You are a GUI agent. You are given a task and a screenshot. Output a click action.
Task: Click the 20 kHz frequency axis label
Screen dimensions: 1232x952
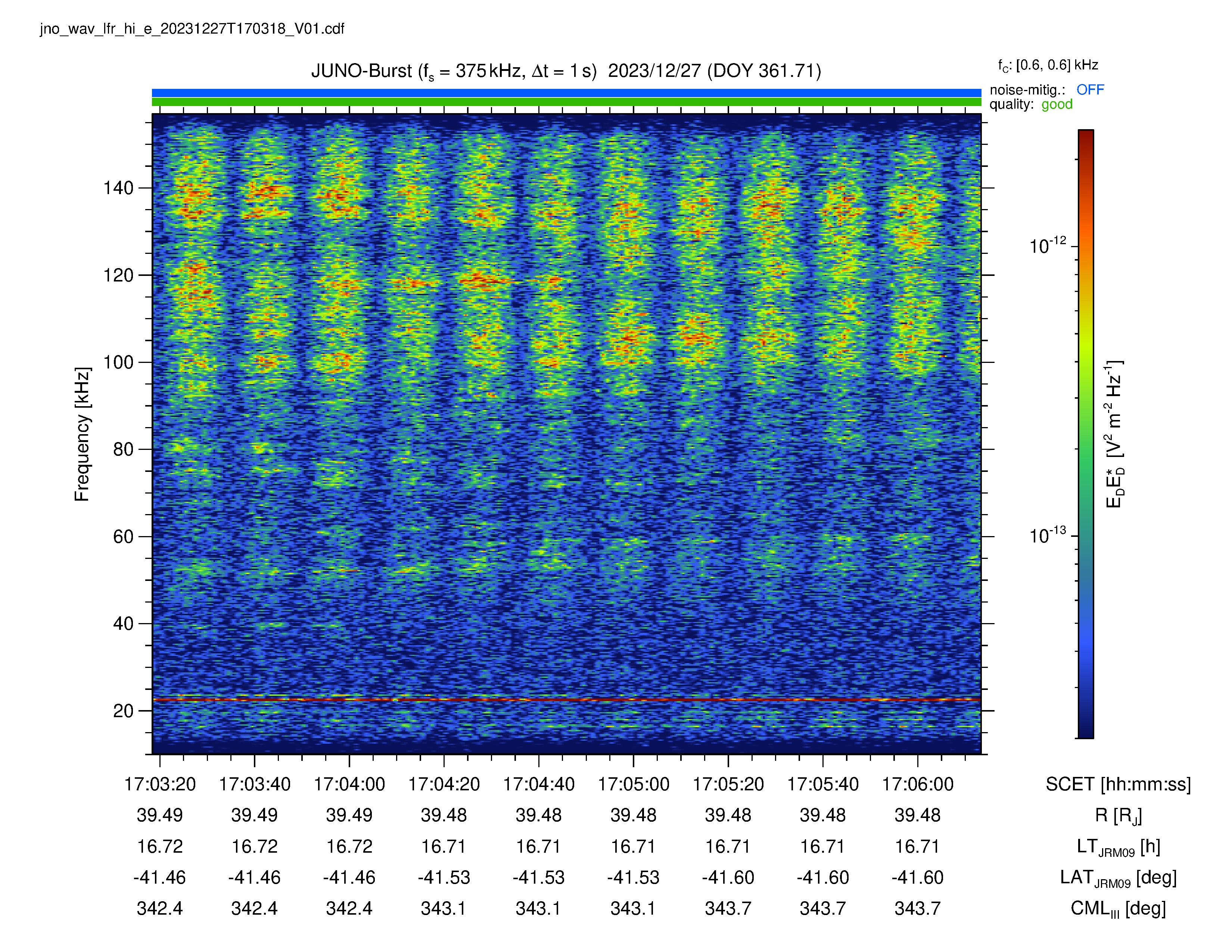coord(124,710)
